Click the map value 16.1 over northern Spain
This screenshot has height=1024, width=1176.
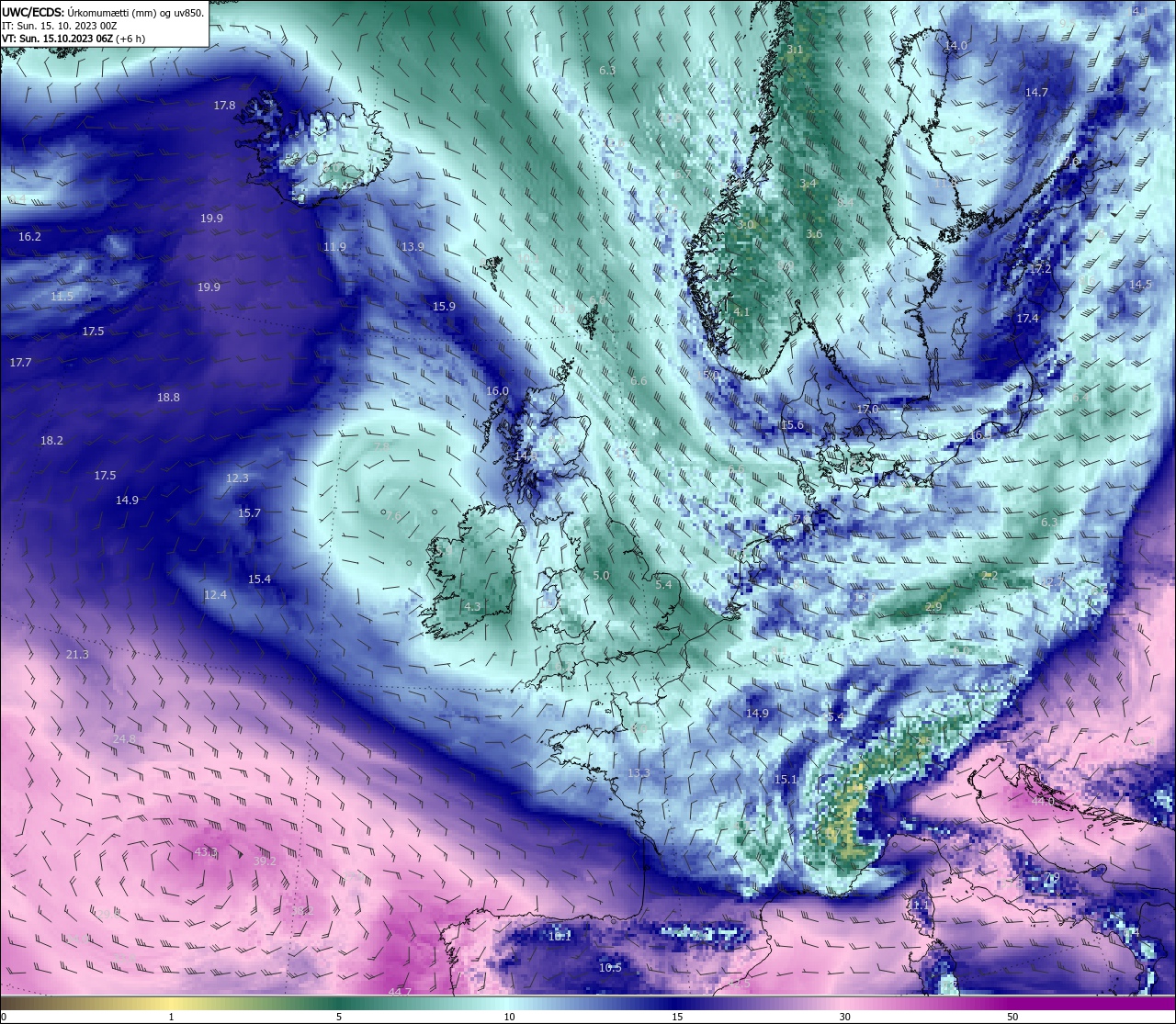click(x=560, y=937)
